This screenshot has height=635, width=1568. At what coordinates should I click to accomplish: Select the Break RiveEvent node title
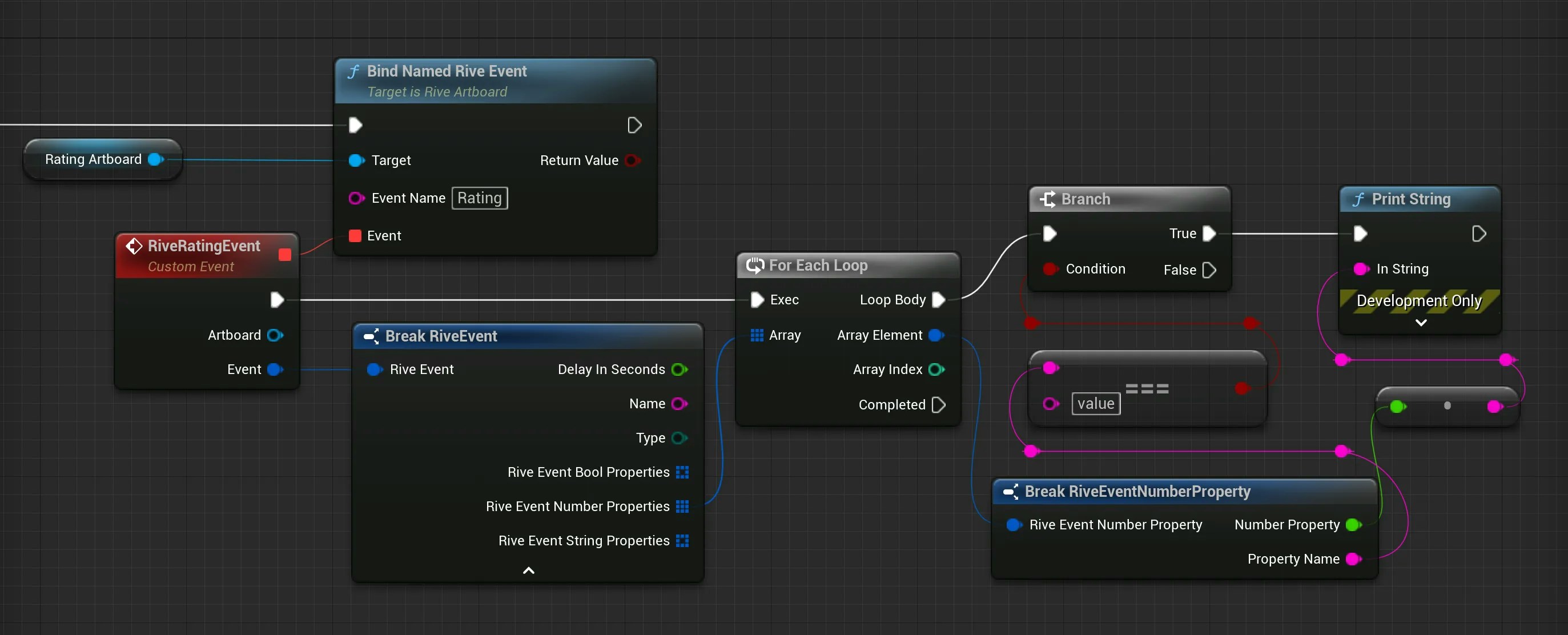click(441, 336)
